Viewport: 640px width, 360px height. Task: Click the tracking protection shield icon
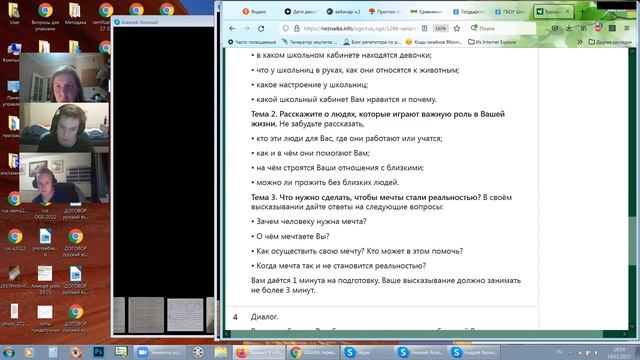[286, 28]
